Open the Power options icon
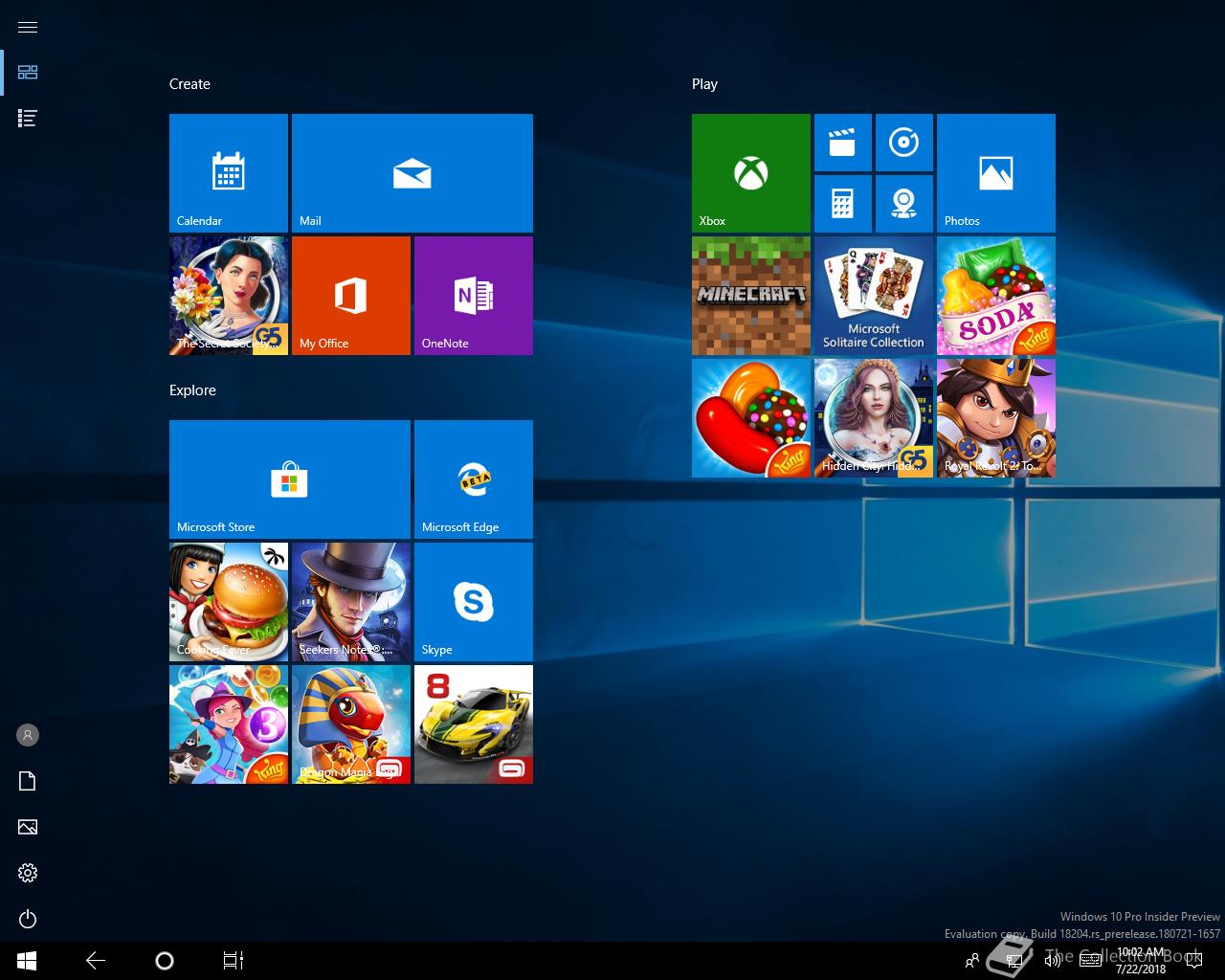This screenshot has width=1225, height=980. (28, 919)
